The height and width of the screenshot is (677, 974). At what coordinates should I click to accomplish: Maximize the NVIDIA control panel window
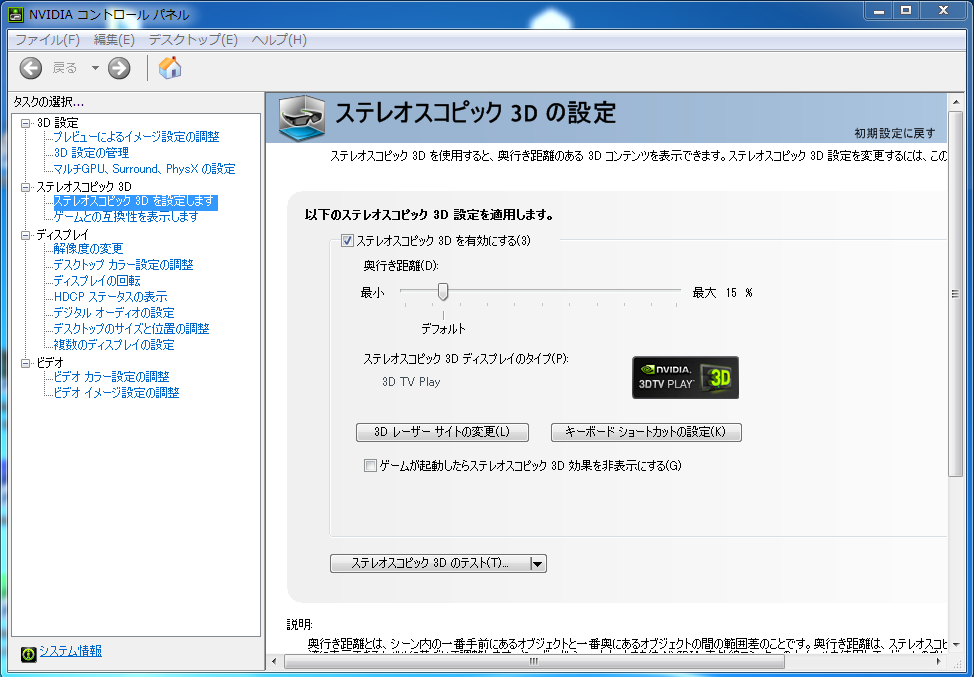[906, 11]
